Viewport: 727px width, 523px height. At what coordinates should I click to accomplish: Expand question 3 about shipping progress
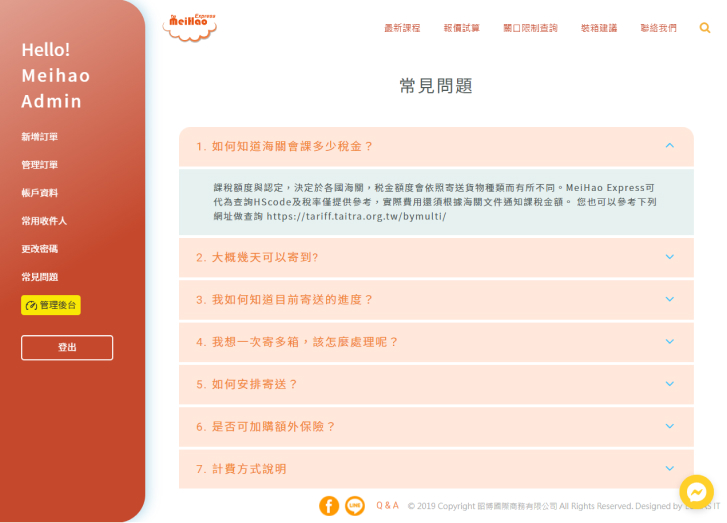pos(436,299)
